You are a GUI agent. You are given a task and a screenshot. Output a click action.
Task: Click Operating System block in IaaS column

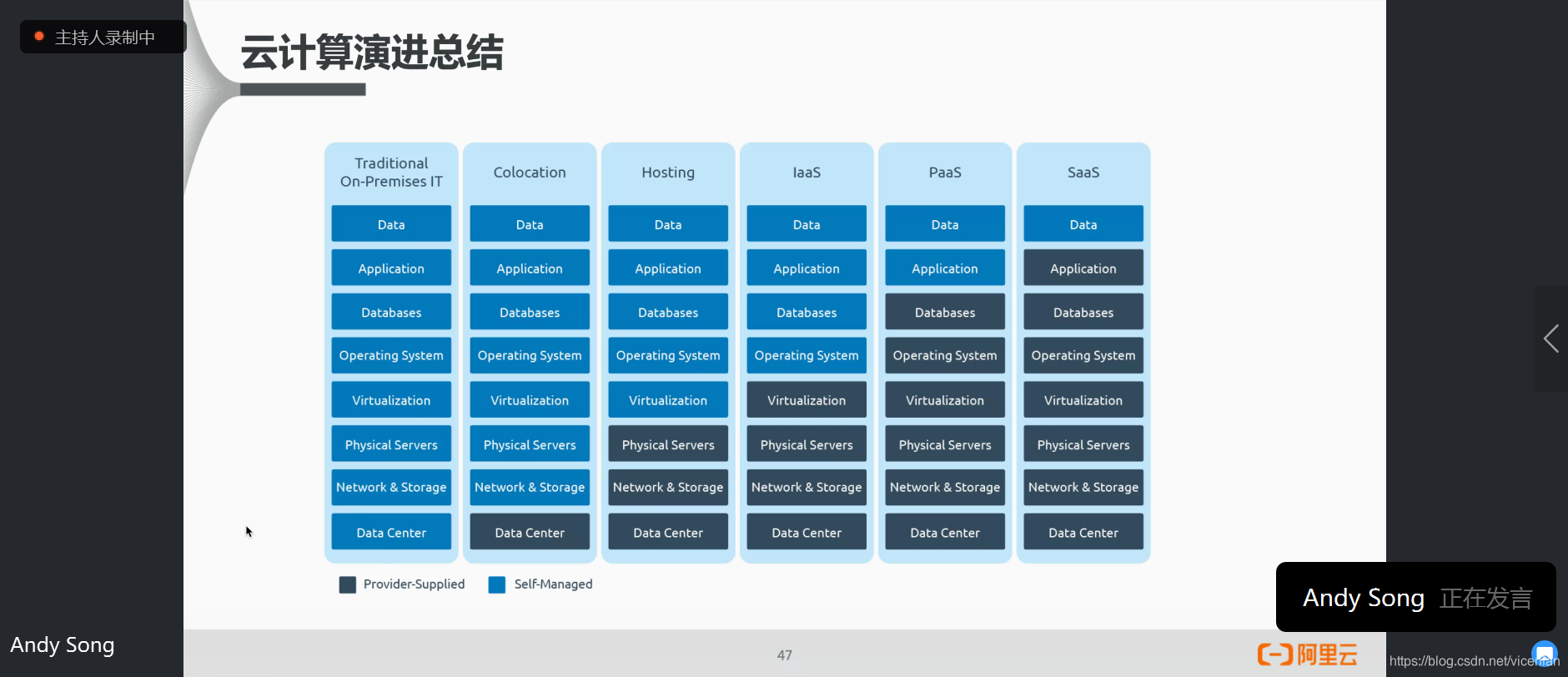(x=807, y=356)
